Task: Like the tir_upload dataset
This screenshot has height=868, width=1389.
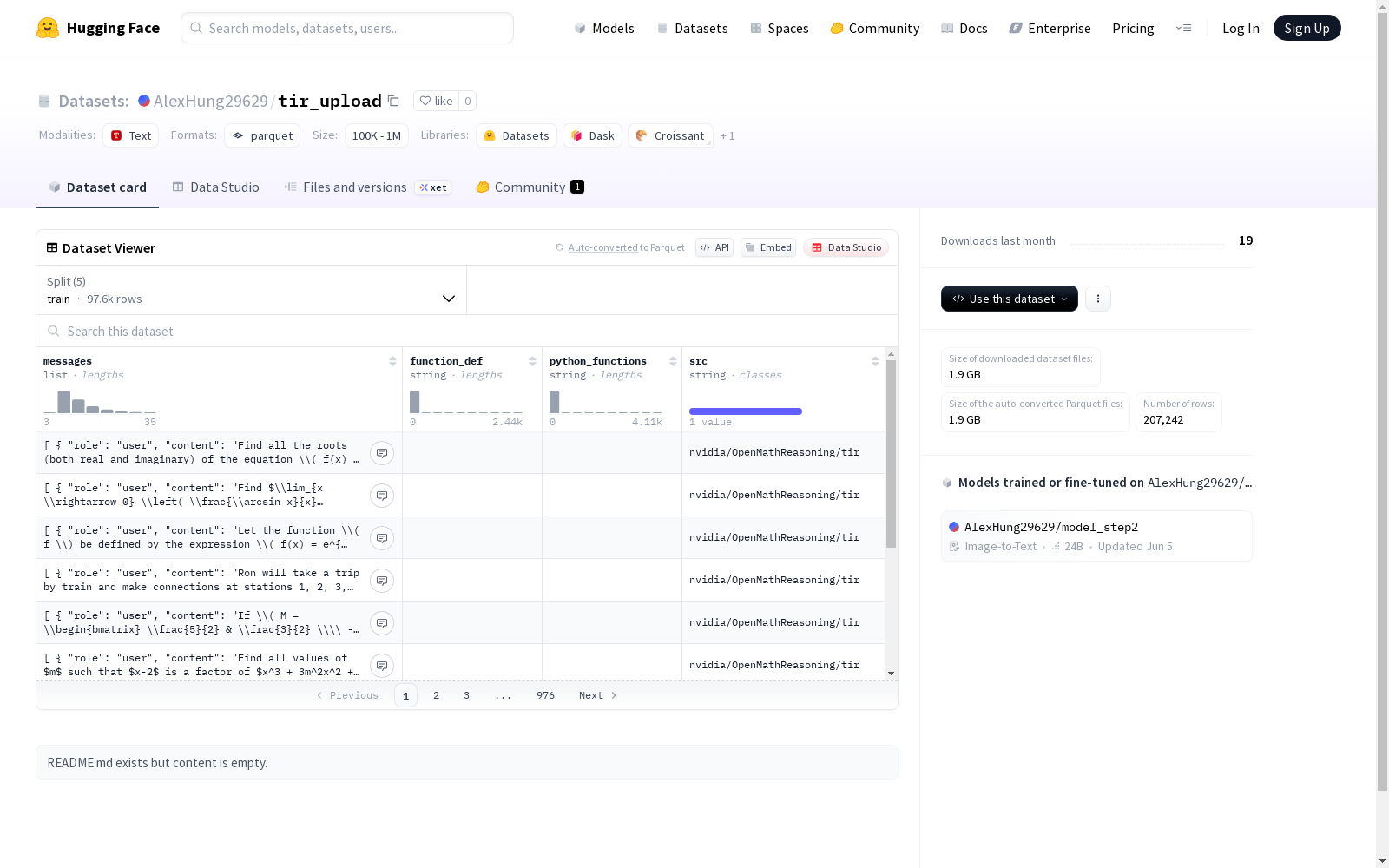Action: pyautogui.click(x=436, y=101)
